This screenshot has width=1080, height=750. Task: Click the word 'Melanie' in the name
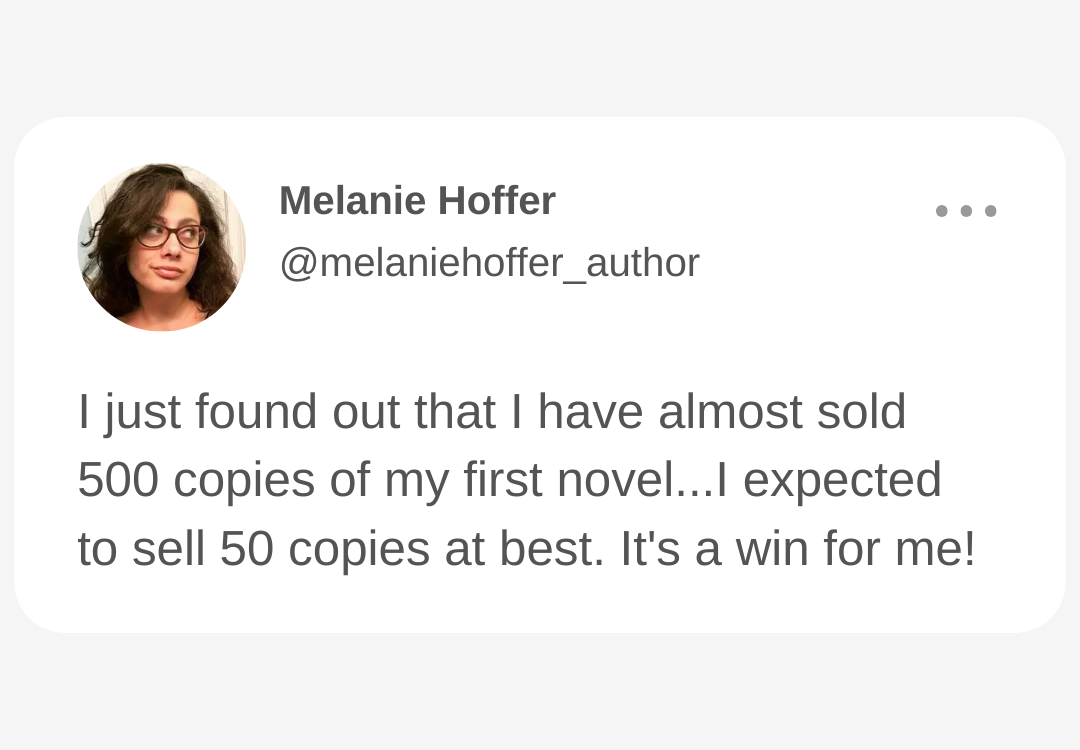352,200
